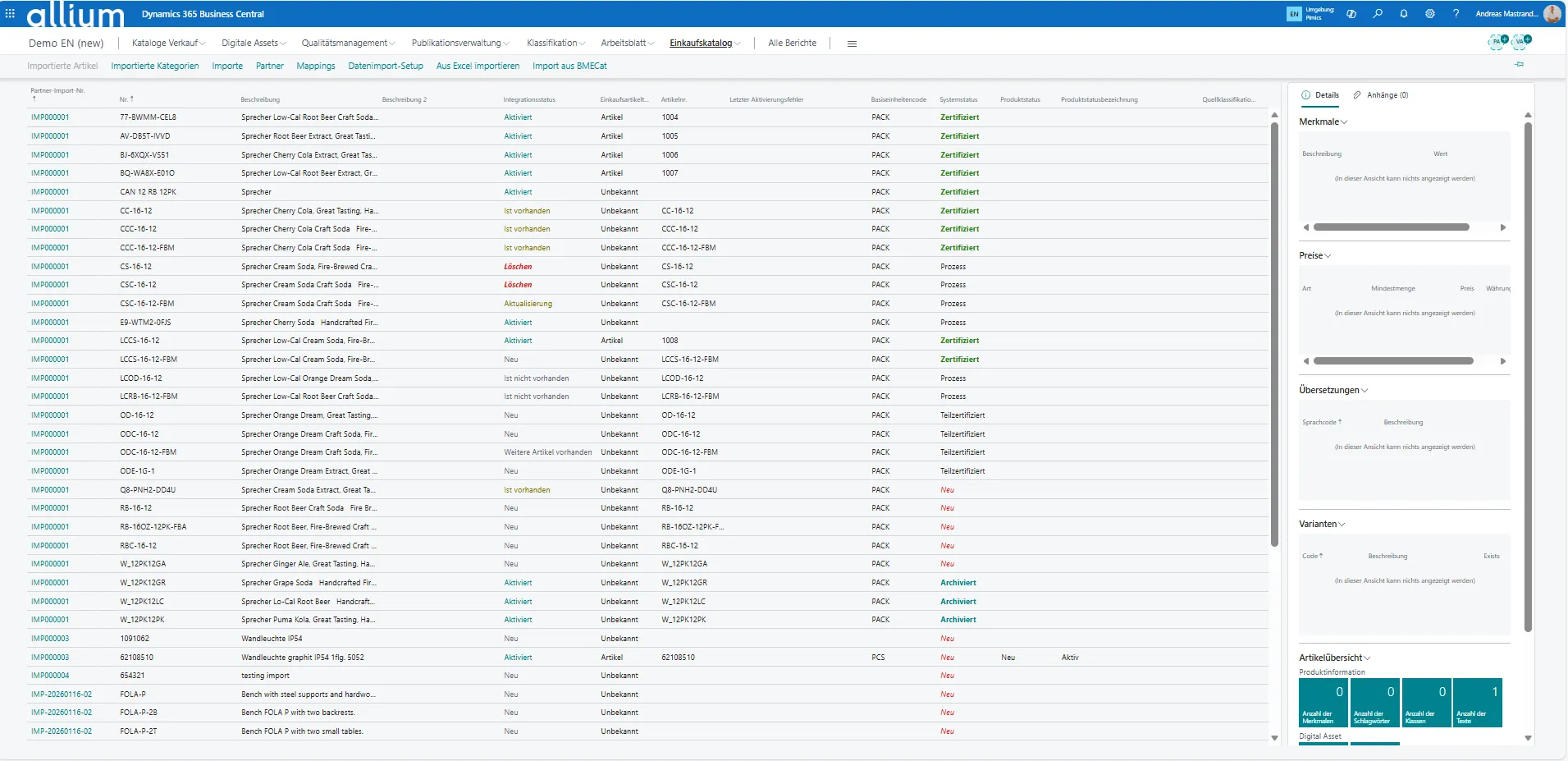Open the Copilot icon in the header

[1351, 14]
